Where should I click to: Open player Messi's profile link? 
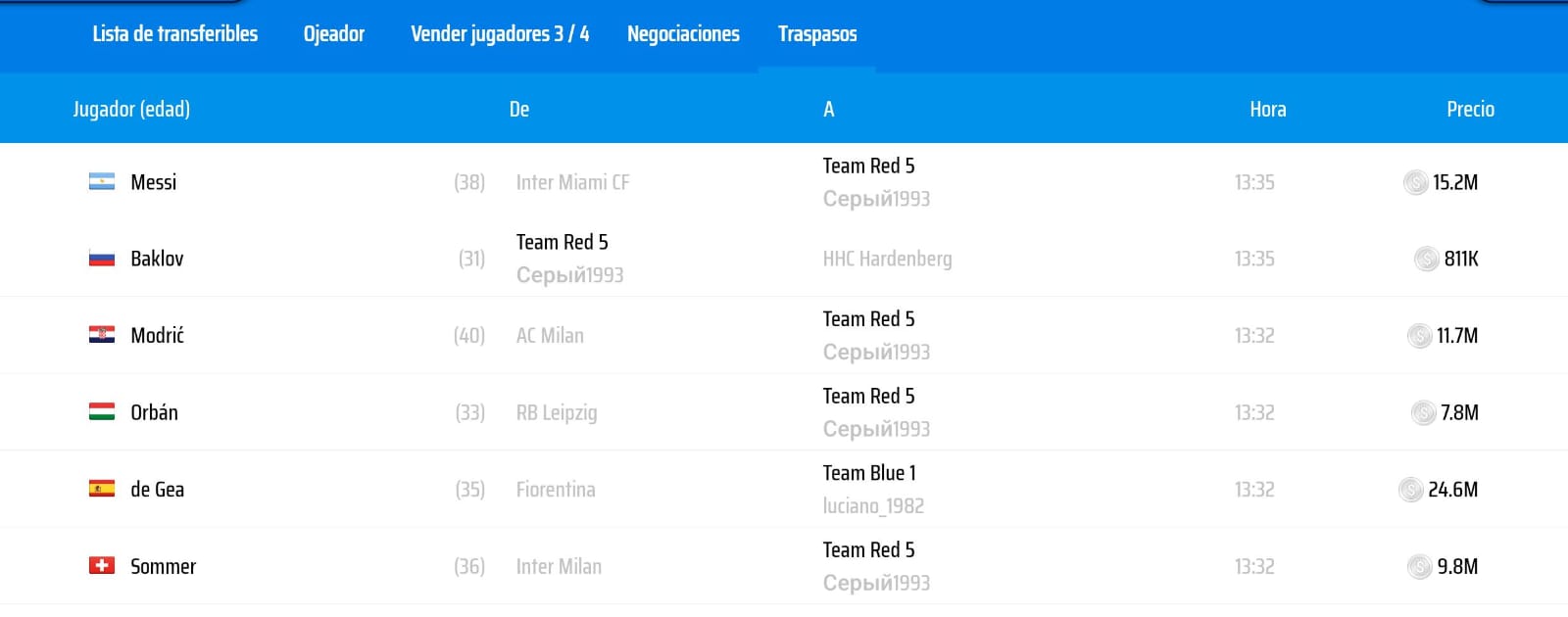154,182
